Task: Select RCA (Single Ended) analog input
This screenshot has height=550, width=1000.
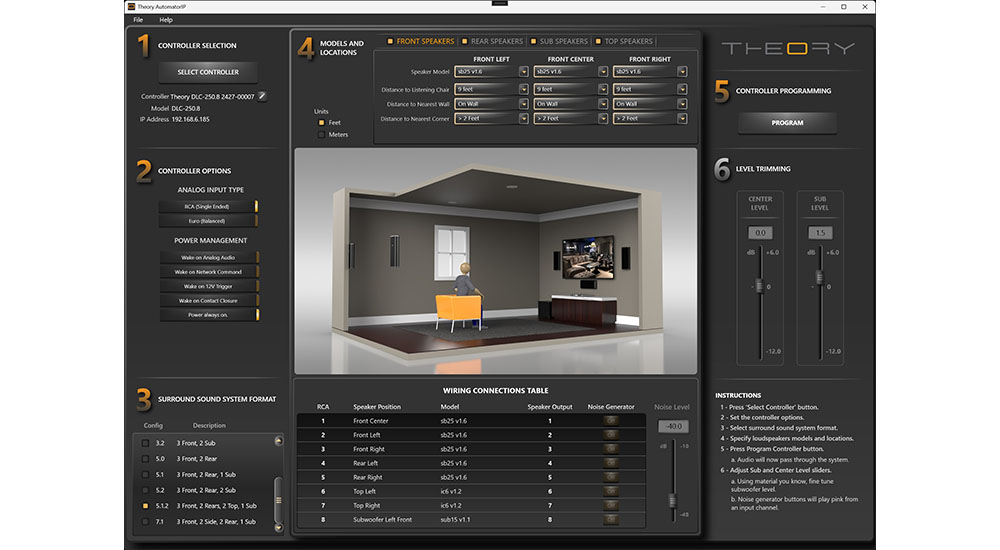Action: (x=208, y=206)
